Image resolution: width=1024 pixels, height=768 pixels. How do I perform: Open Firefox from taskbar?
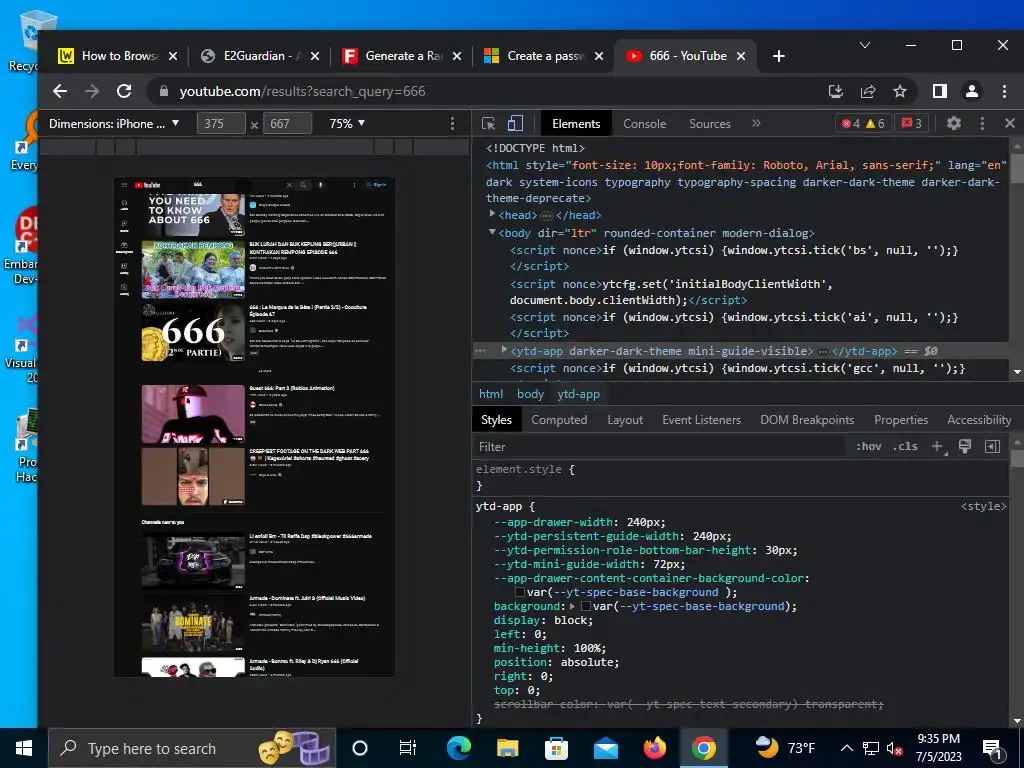[x=654, y=748]
